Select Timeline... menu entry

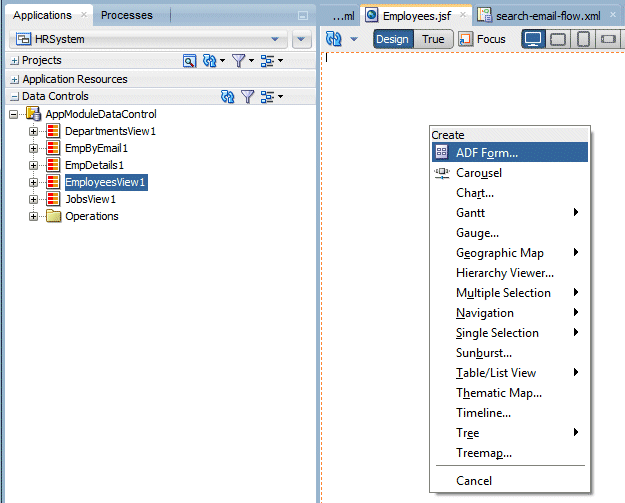click(510, 413)
